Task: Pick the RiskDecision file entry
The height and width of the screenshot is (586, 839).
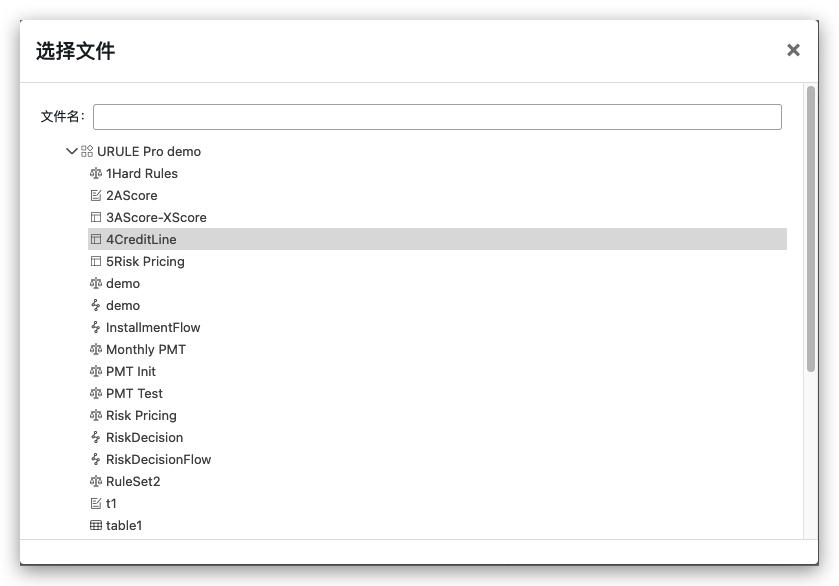Action: [144, 438]
